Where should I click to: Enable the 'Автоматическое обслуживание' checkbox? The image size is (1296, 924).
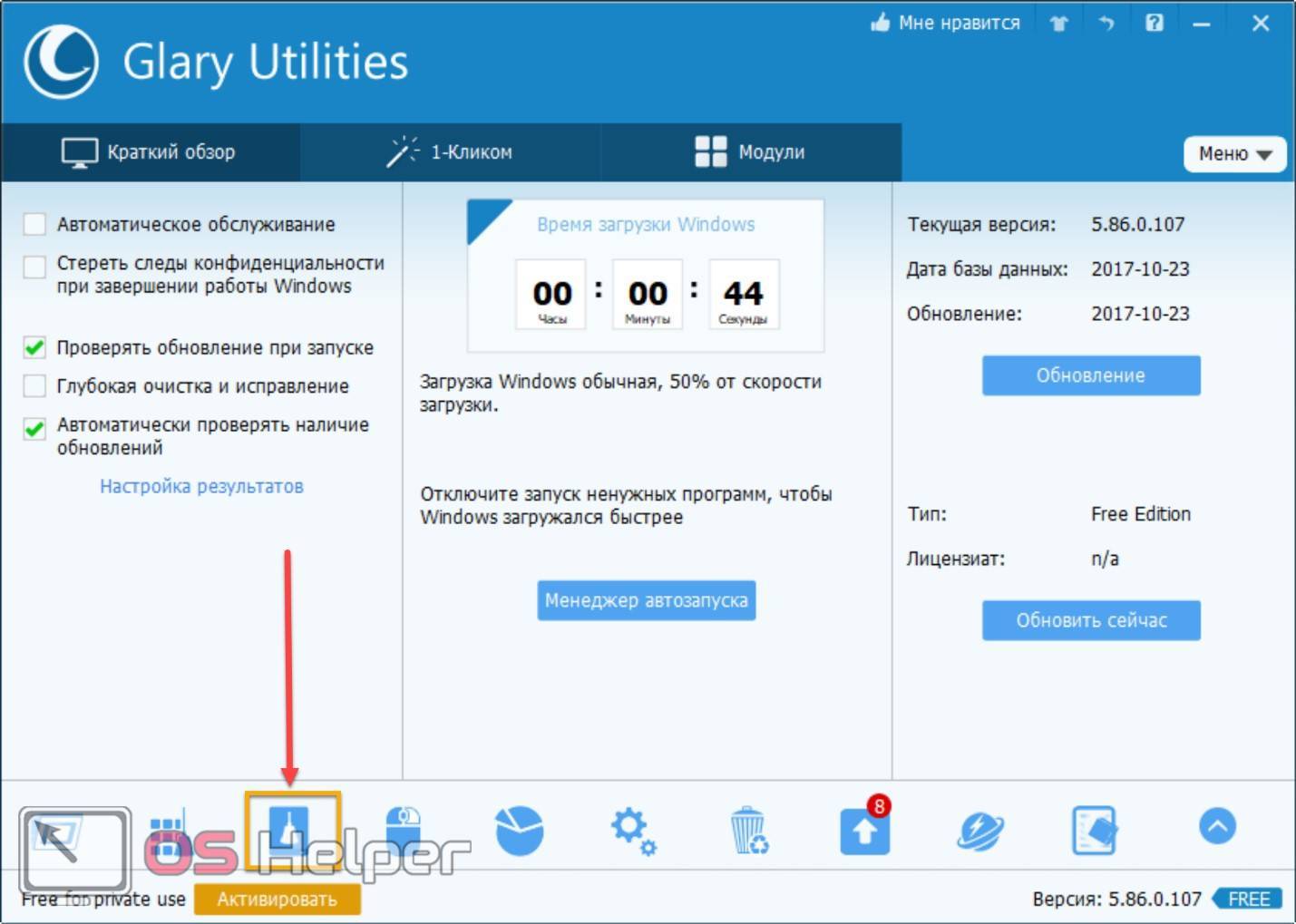pyautogui.click(x=34, y=224)
